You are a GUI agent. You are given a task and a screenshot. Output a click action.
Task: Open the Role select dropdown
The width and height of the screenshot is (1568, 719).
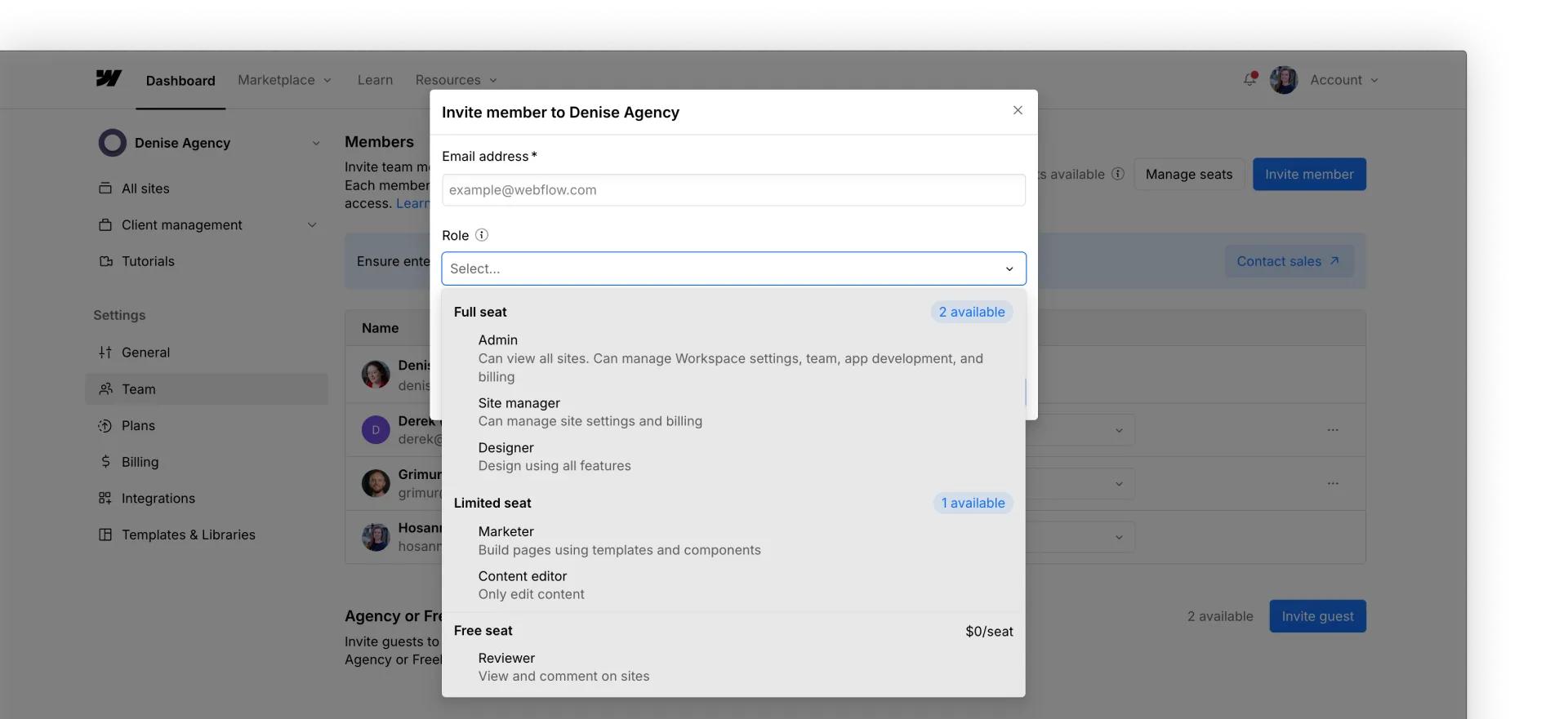point(733,269)
